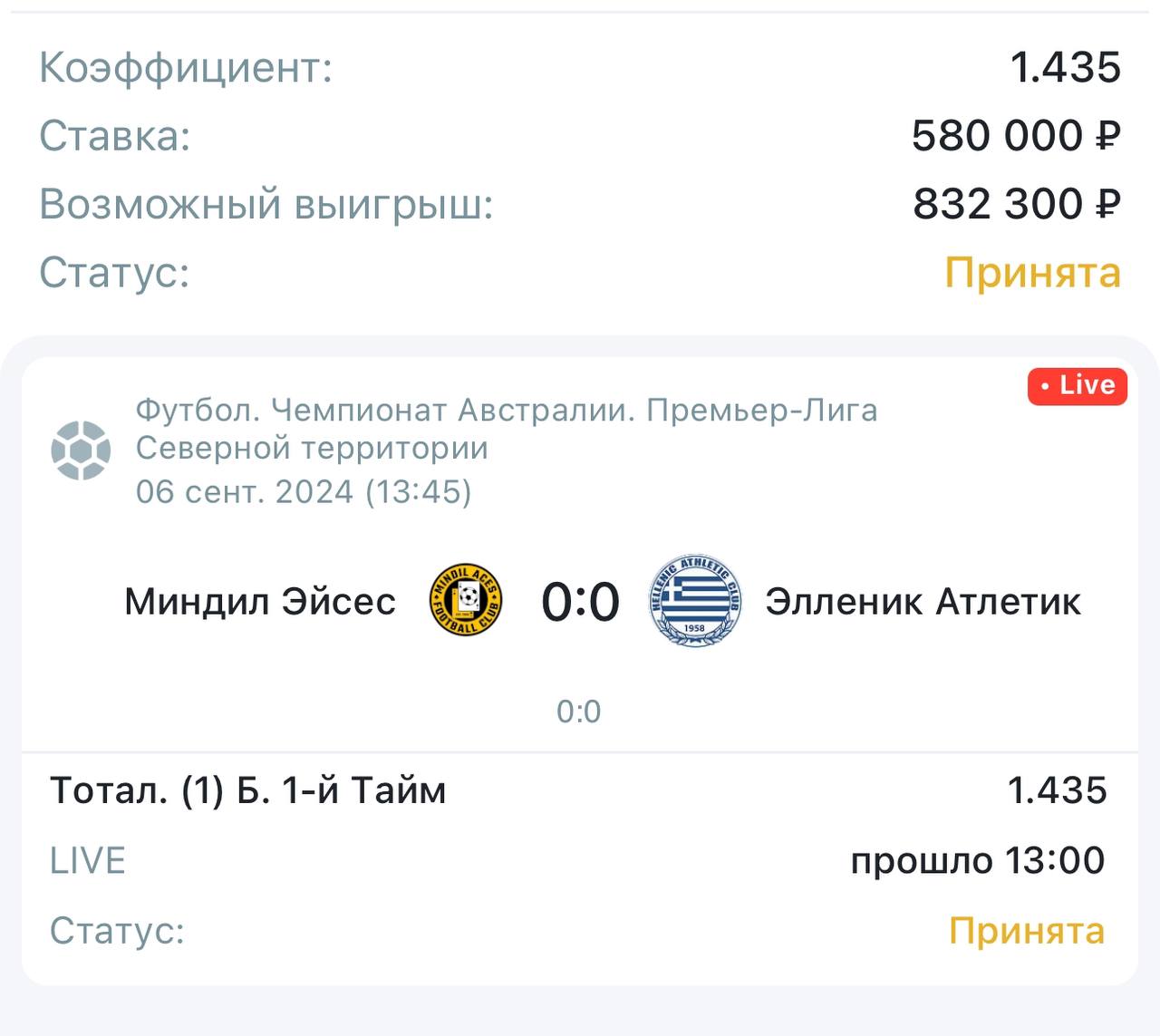Click the 1.435 odds beside Тотал bet
This screenshot has height=1036, width=1160.
pos(1057,791)
